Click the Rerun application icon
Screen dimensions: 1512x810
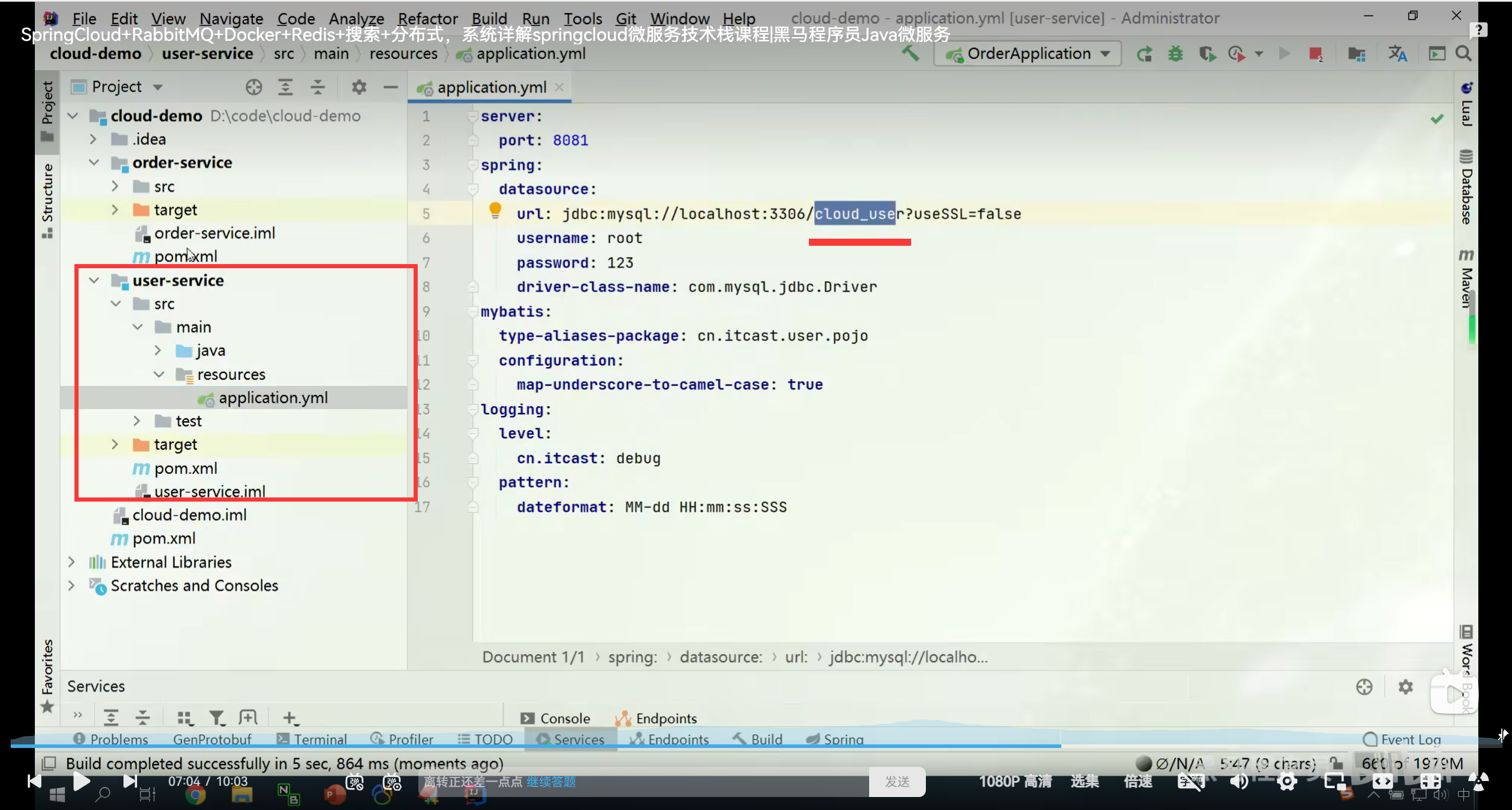pyautogui.click(x=1144, y=54)
